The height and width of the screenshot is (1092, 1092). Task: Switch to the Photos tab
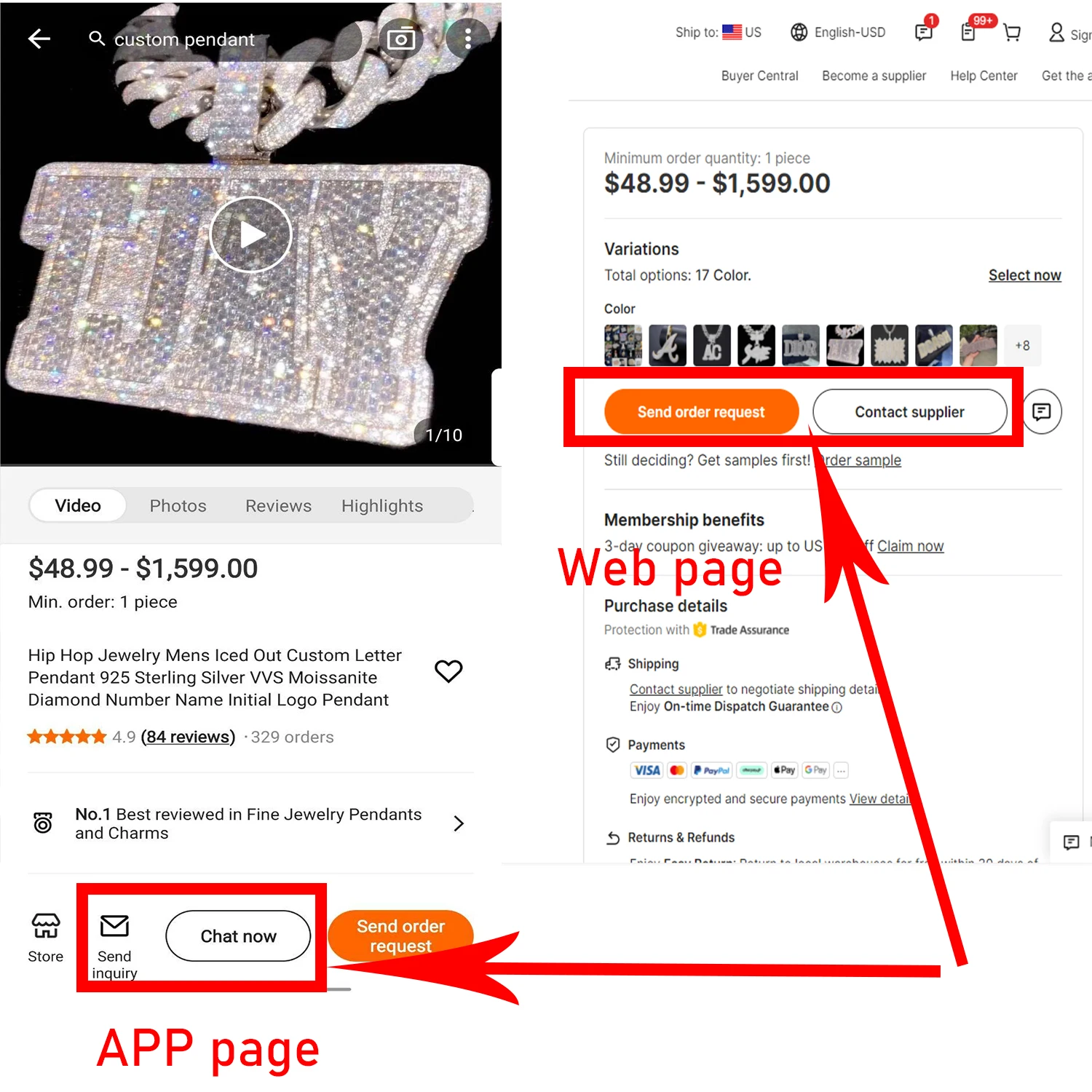[x=178, y=506]
